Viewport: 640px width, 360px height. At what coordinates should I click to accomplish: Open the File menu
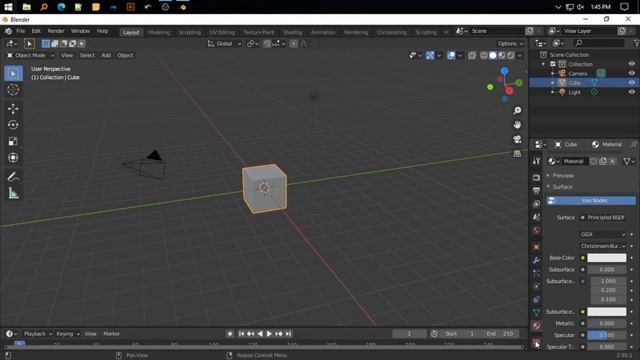[20, 31]
